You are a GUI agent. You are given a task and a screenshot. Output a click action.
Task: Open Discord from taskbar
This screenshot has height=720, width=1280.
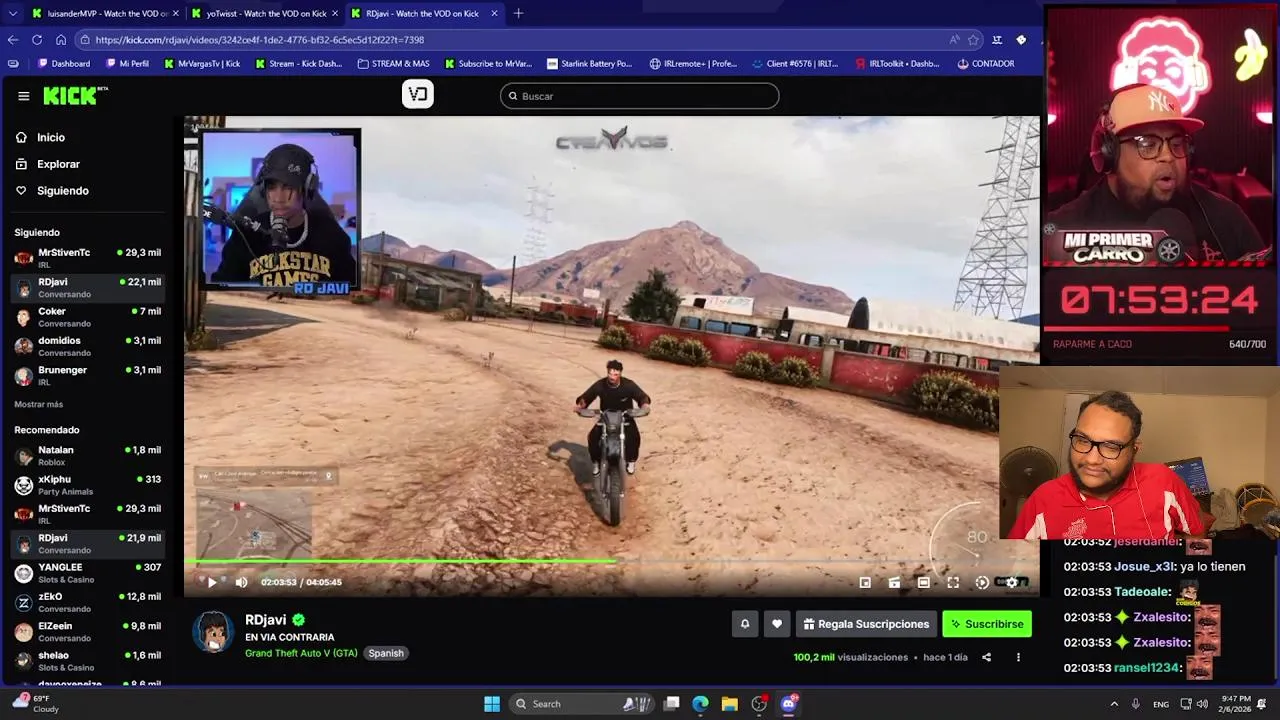[788, 704]
